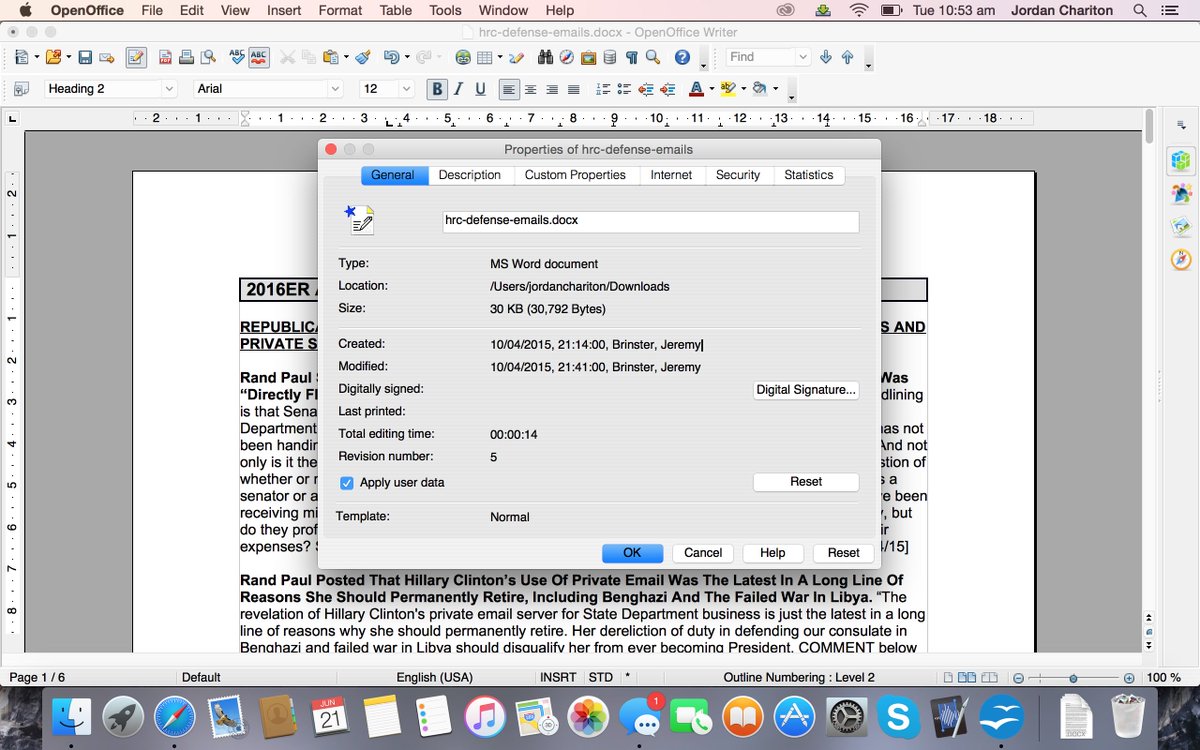Save the document with floppy icon
1200x750 pixels.
click(85, 57)
